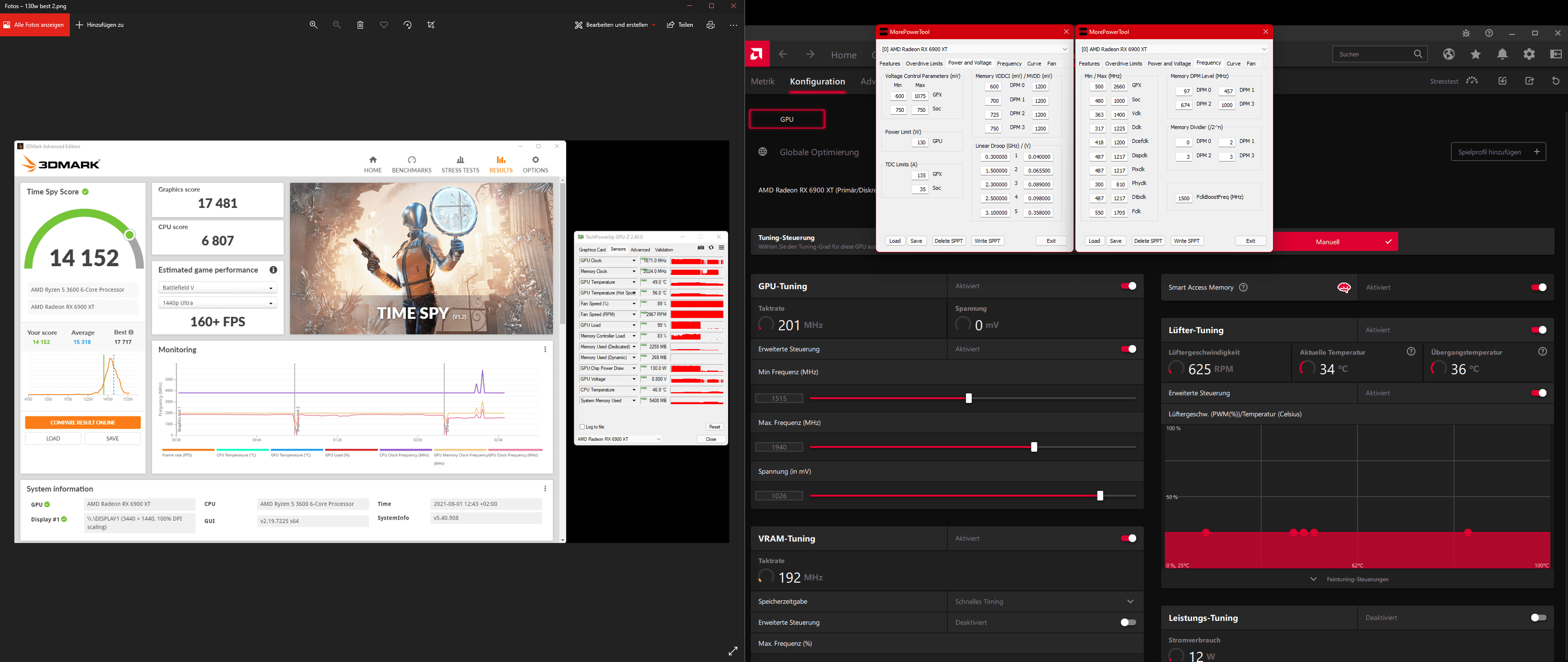Open notifications bell in Radeon Software

point(1502,54)
